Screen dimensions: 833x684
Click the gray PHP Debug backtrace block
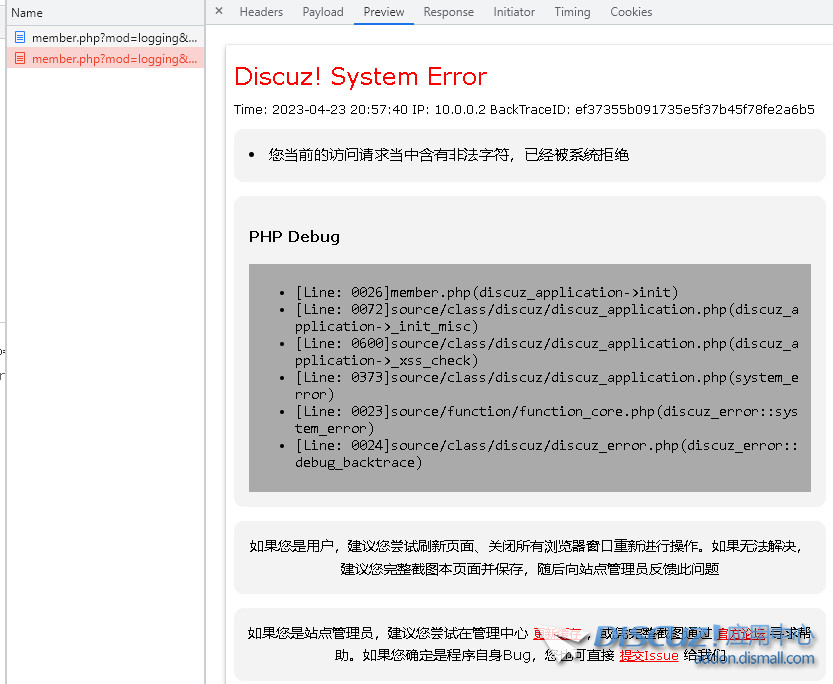[528, 378]
